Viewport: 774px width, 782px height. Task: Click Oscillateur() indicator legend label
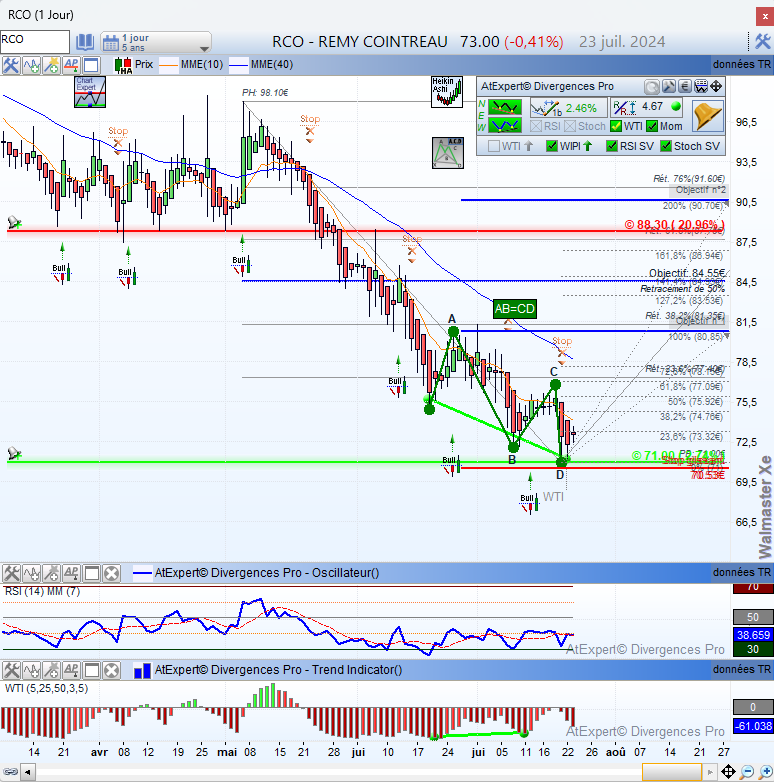(x=267, y=573)
